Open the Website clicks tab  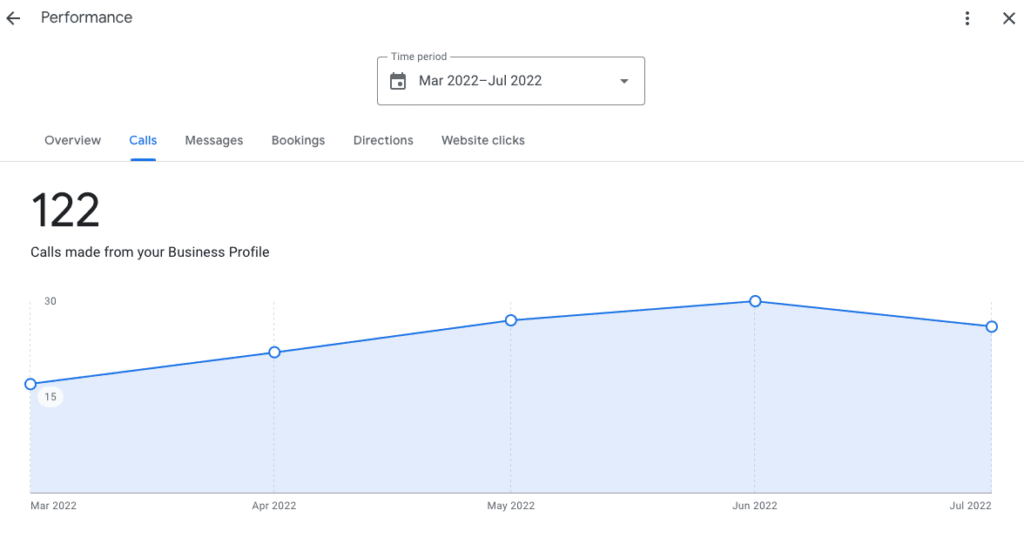click(x=483, y=140)
